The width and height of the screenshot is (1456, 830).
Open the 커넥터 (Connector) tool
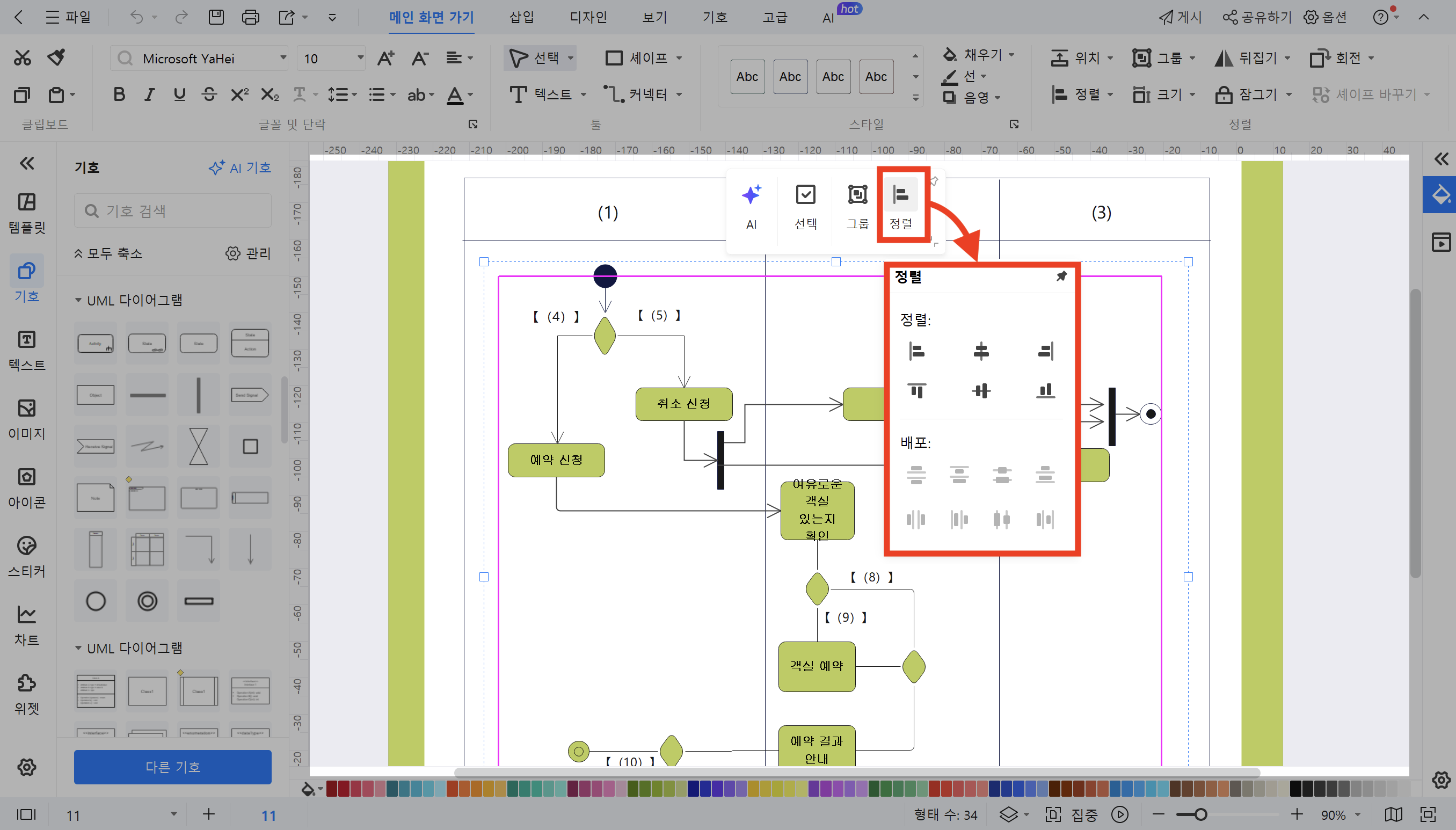643,94
